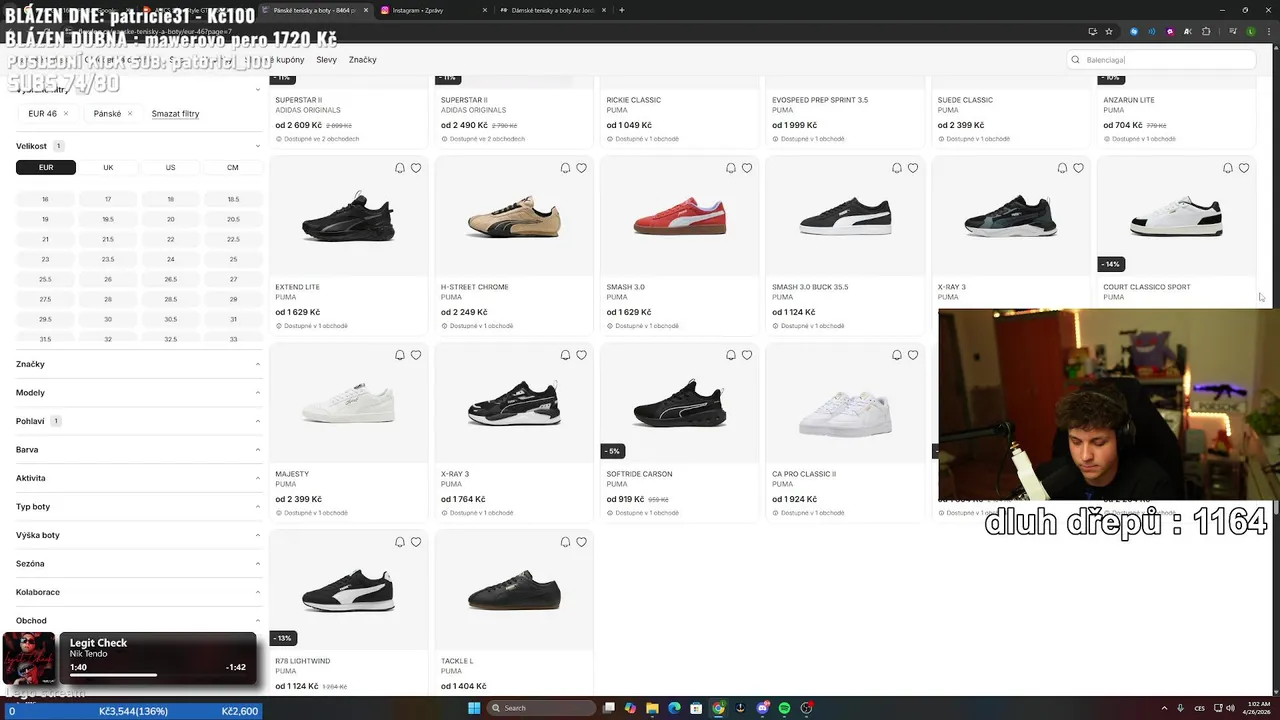
Task: Select EUR size unit toggle
Action: click(x=46, y=167)
